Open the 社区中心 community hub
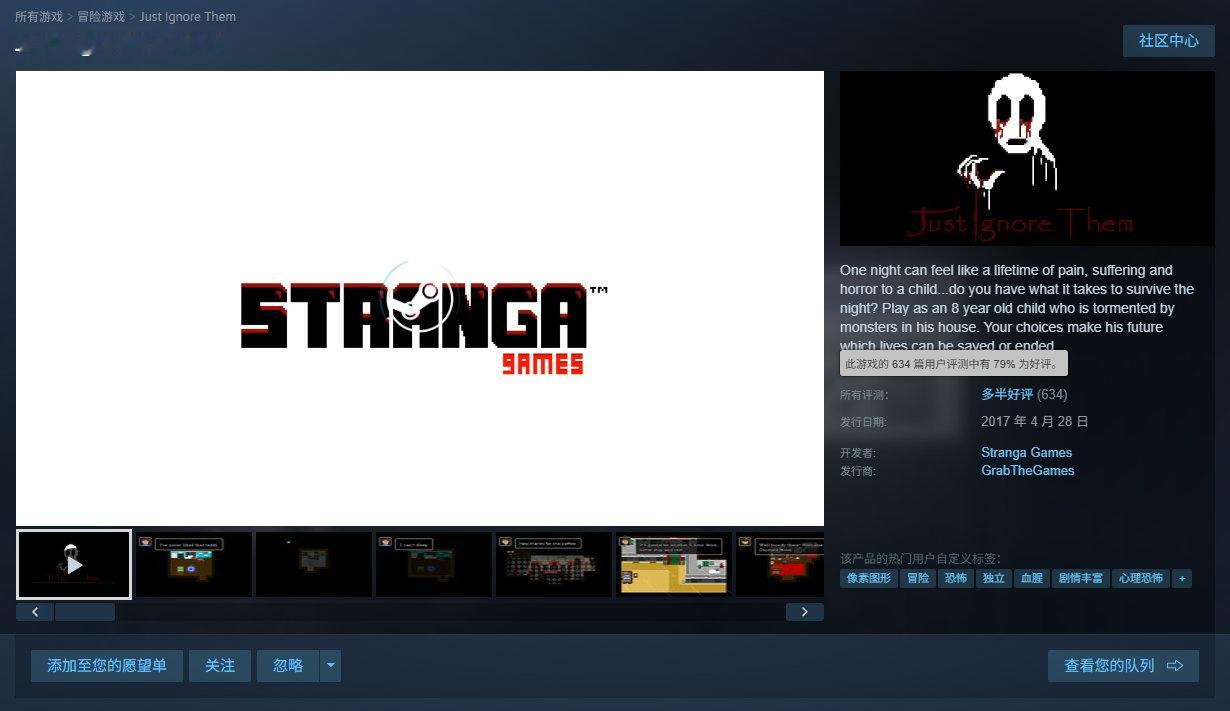Image resolution: width=1230 pixels, height=711 pixels. [x=1168, y=41]
